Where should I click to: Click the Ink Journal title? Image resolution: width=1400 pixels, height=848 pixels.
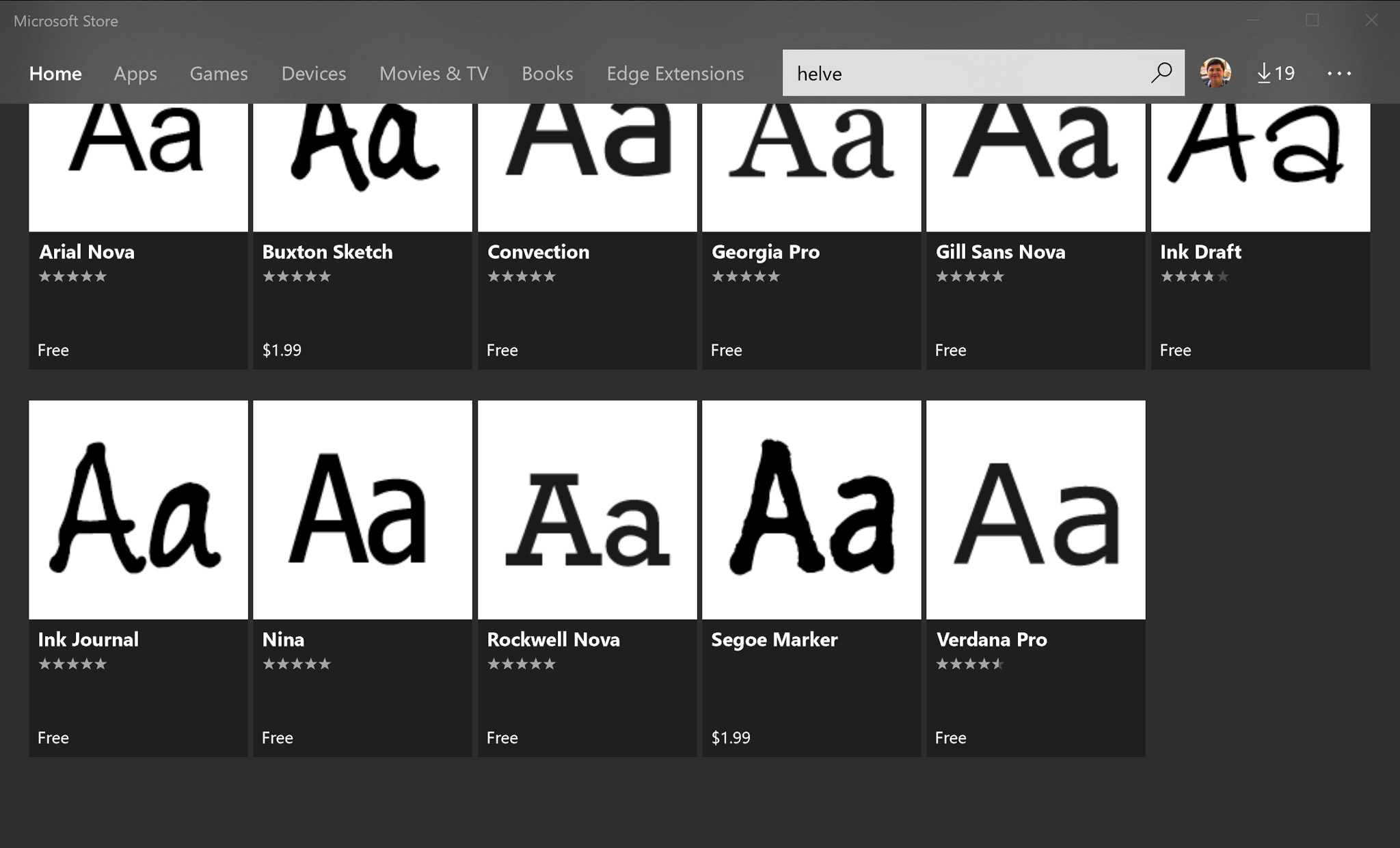point(88,640)
